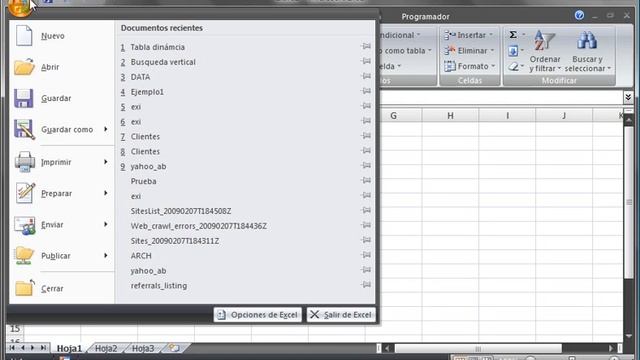Select column H header

coord(450,116)
